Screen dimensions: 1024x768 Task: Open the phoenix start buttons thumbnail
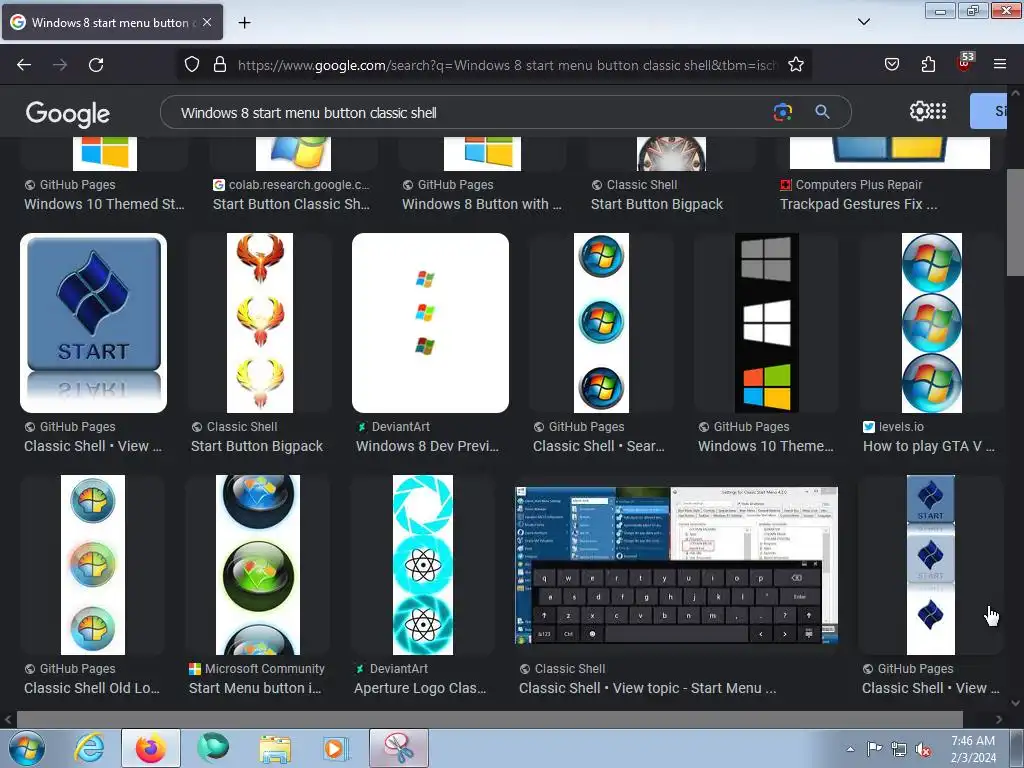click(x=260, y=323)
